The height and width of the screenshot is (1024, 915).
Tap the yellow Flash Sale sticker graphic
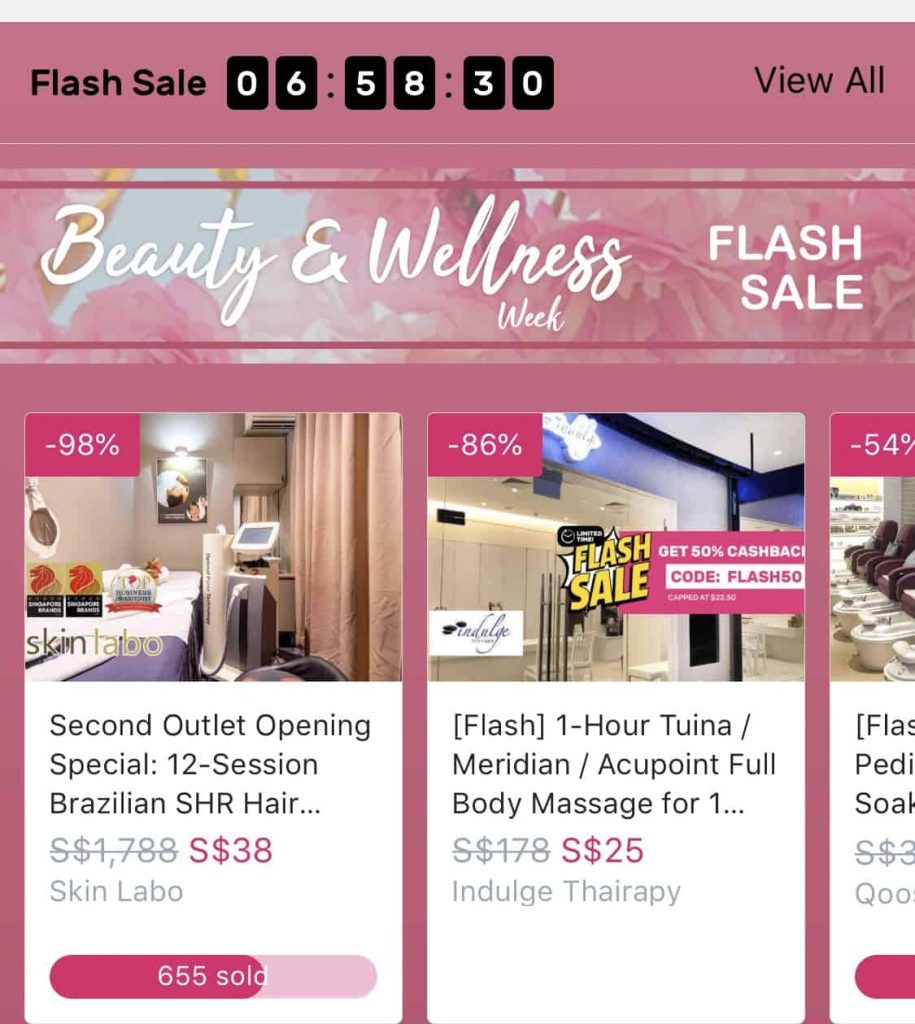[x=605, y=568]
